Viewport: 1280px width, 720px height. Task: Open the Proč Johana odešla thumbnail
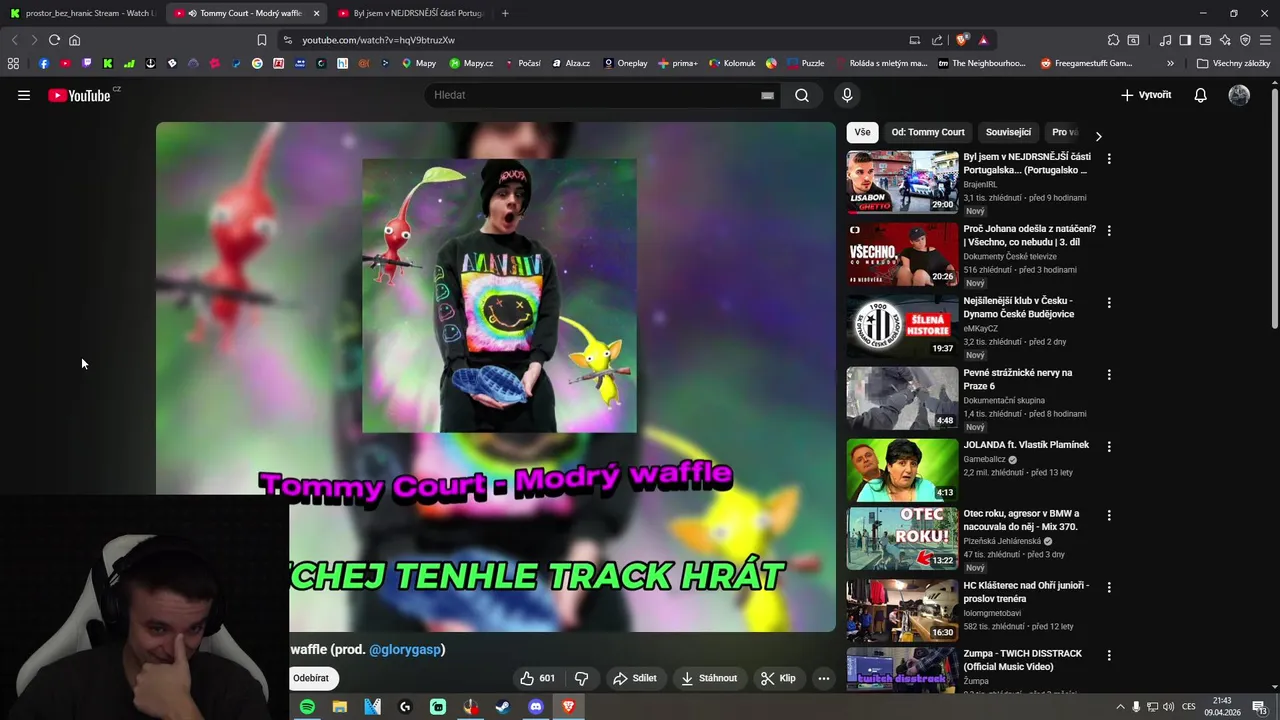(902, 254)
